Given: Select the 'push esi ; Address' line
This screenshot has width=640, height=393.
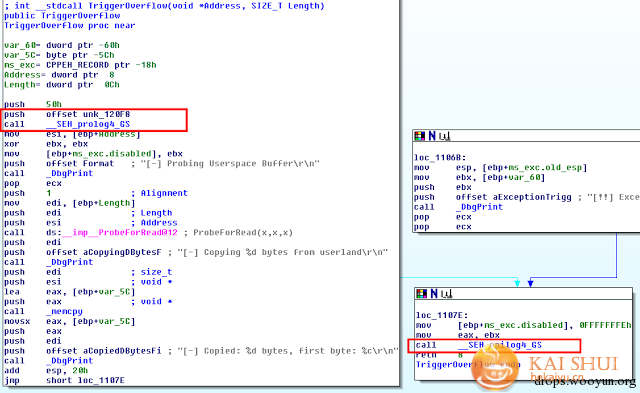Looking at the screenshot, I should pos(91,222).
